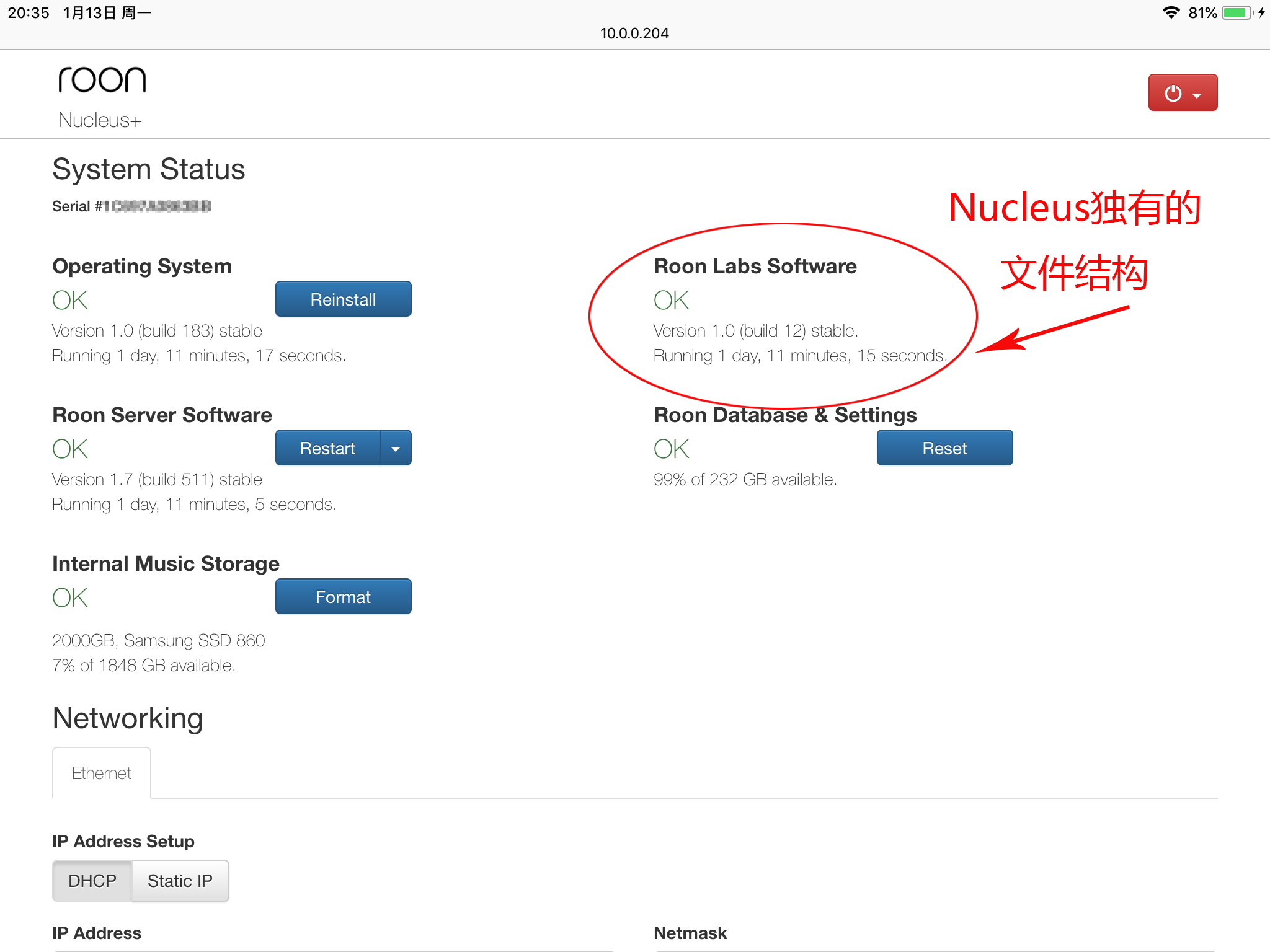Click the Netmask field label
Image resolution: width=1270 pixels, height=952 pixels.
[690, 933]
